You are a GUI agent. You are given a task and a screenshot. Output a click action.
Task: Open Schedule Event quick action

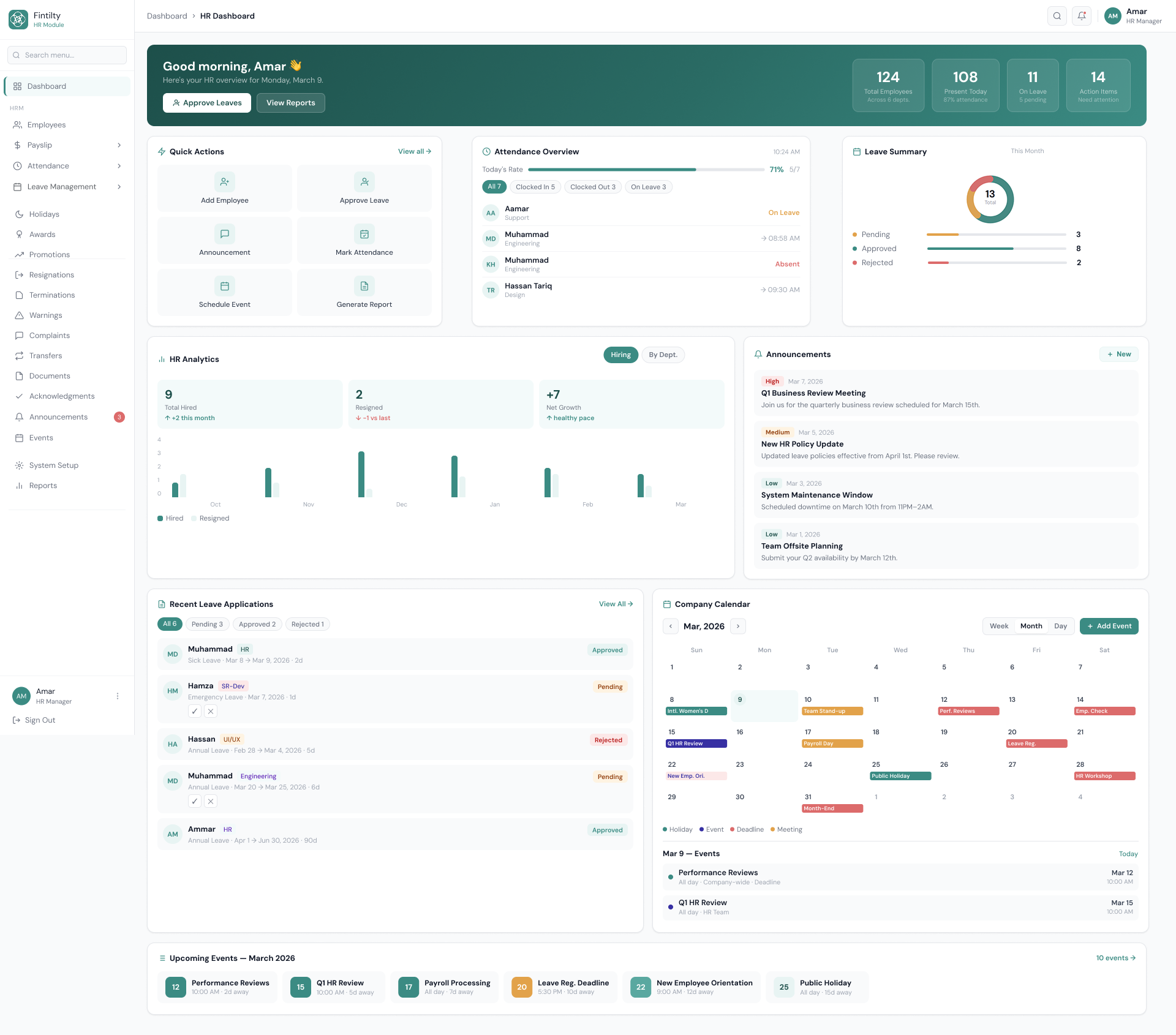[225, 293]
